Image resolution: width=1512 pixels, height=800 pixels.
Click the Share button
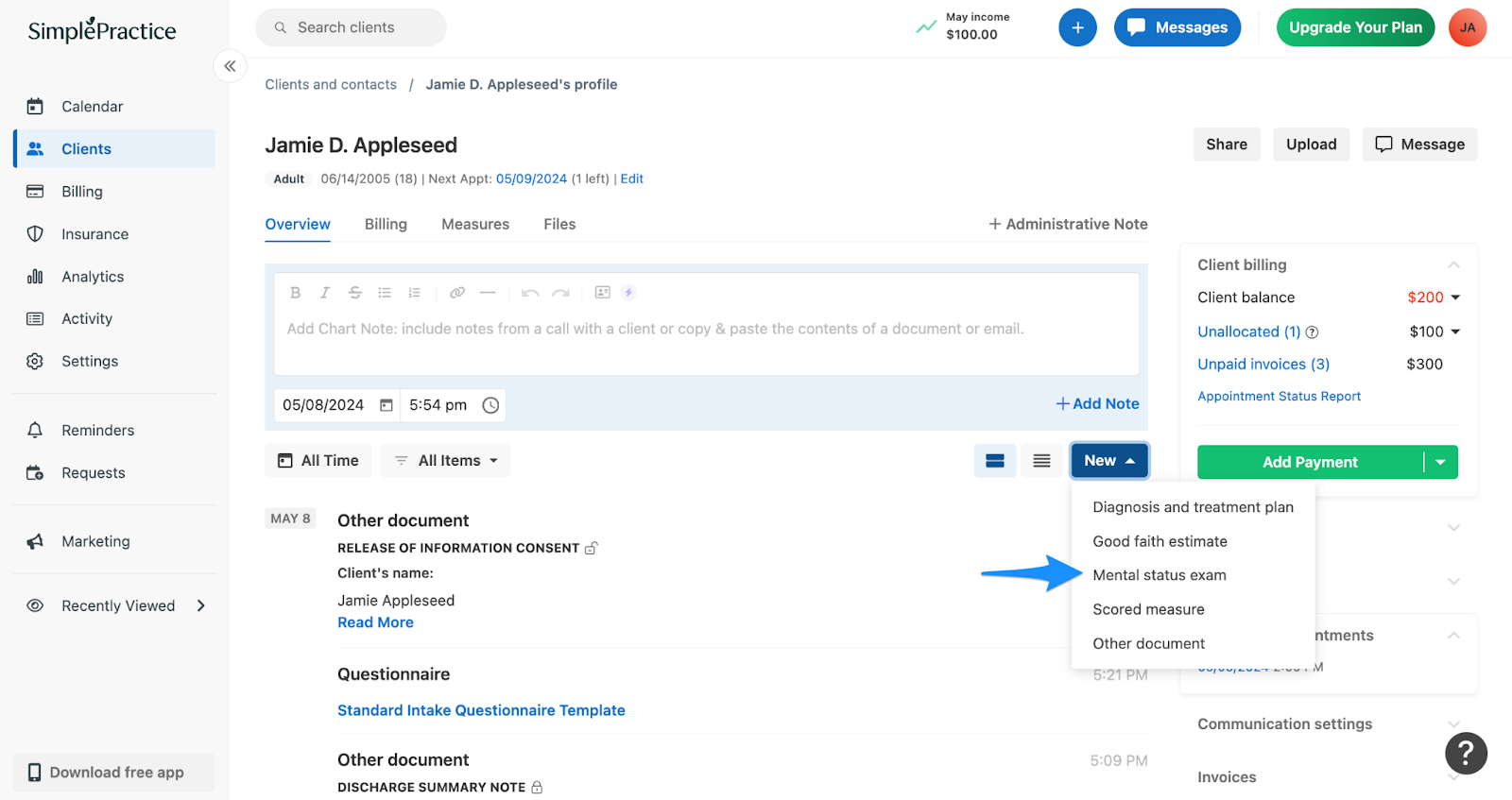tap(1227, 145)
